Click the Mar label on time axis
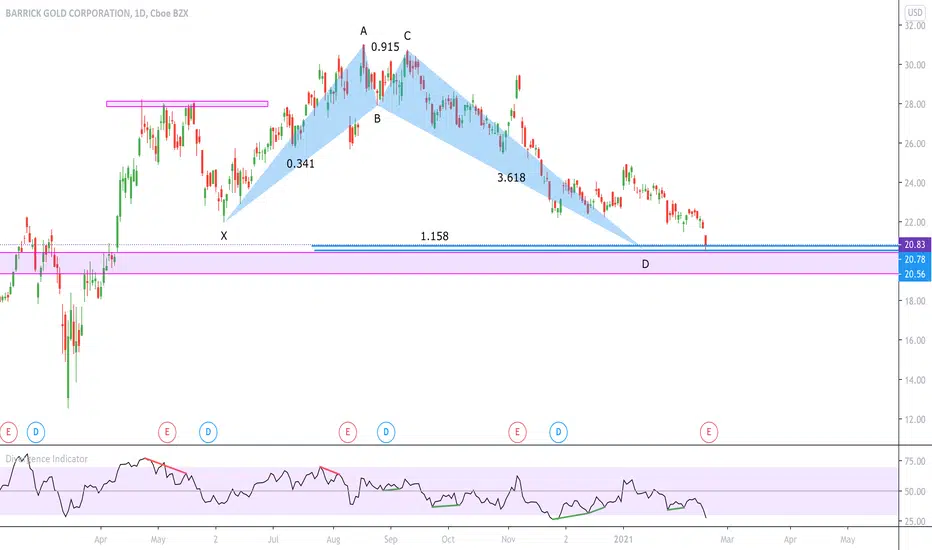 [727, 539]
